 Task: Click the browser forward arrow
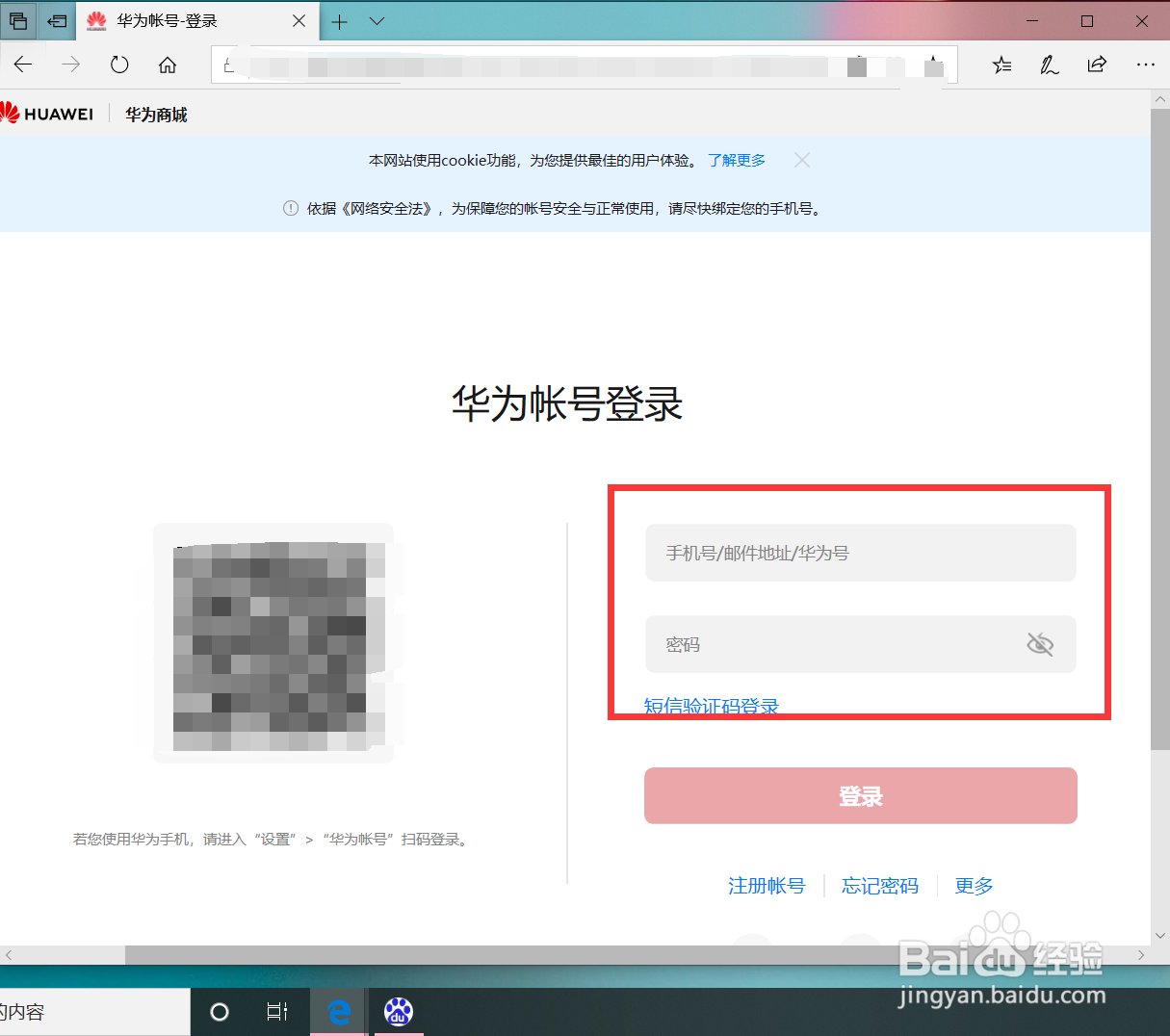point(71,65)
